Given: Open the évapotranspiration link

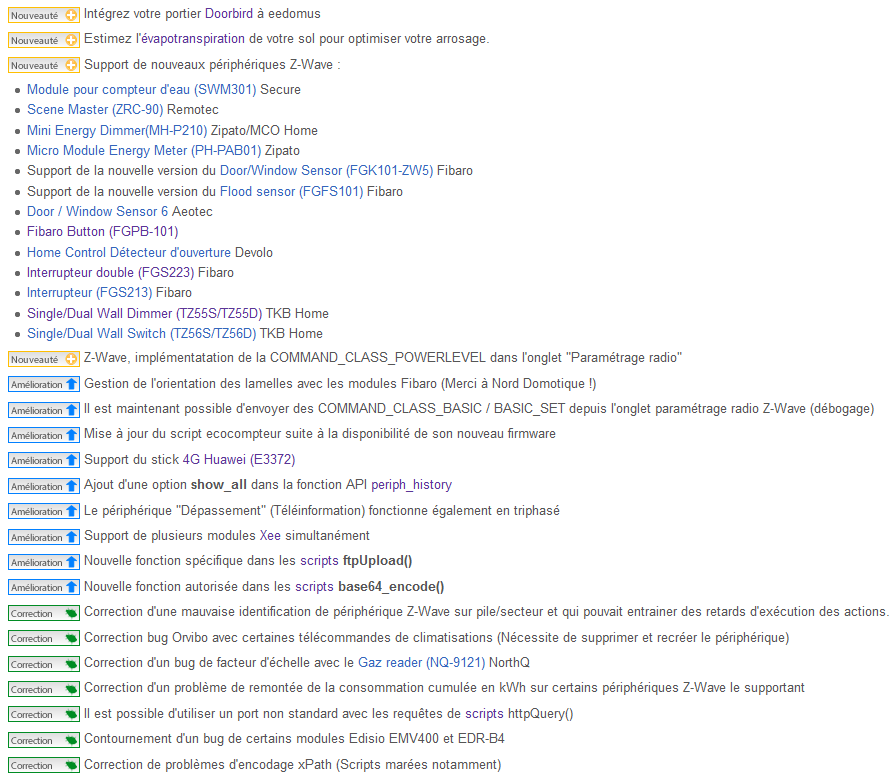Looking at the screenshot, I should click(x=193, y=39).
